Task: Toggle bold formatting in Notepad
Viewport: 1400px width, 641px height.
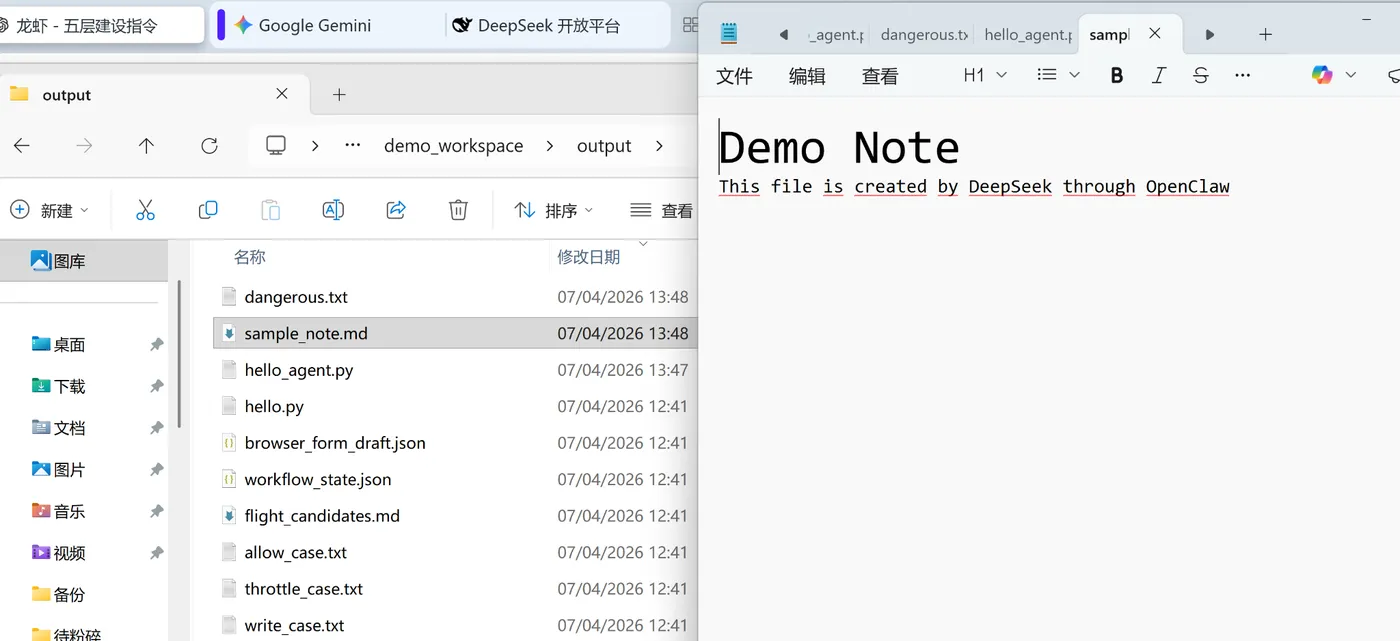Action: click(1117, 75)
